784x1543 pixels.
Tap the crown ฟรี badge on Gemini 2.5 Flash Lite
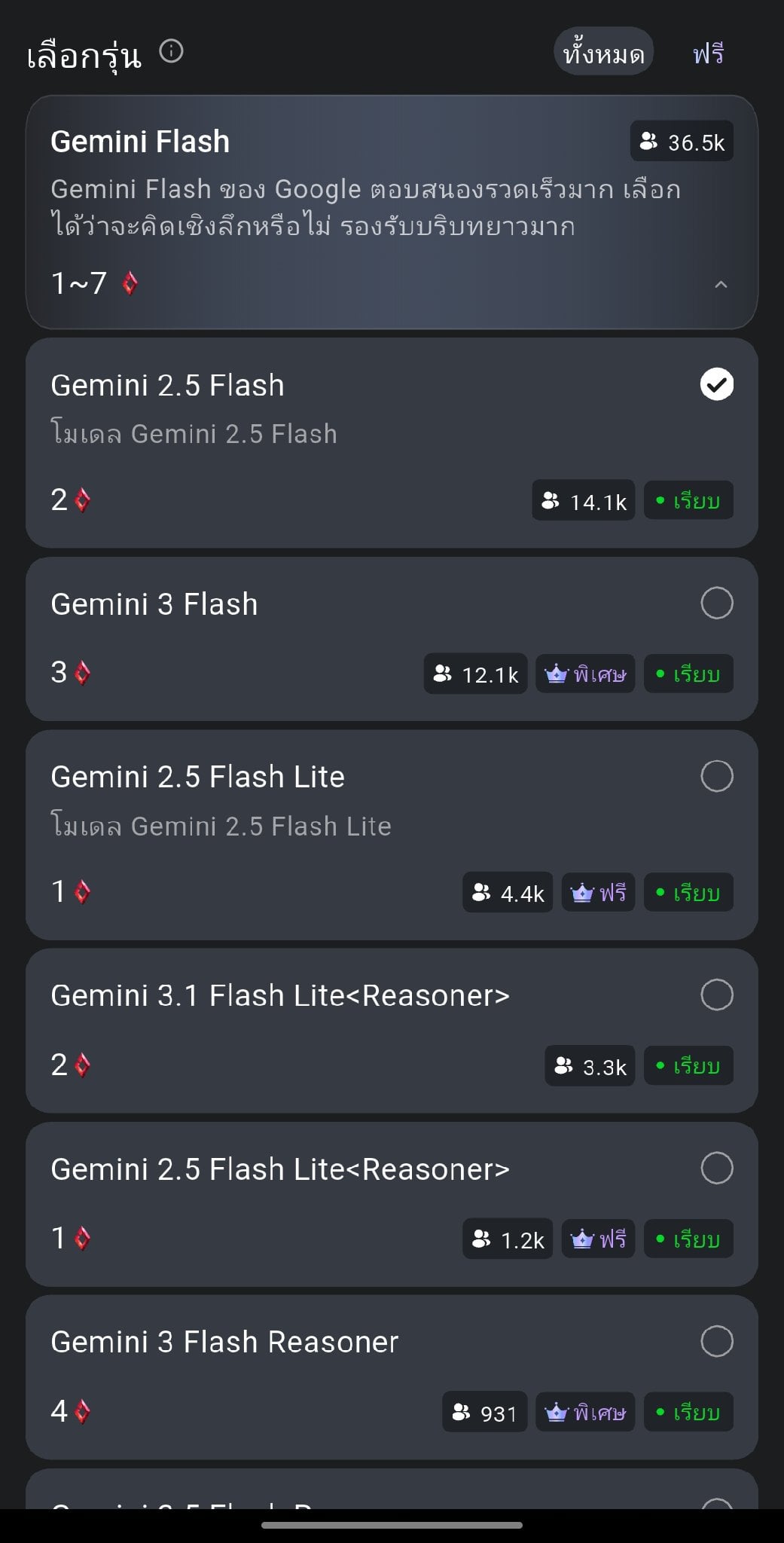tap(598, 893)
